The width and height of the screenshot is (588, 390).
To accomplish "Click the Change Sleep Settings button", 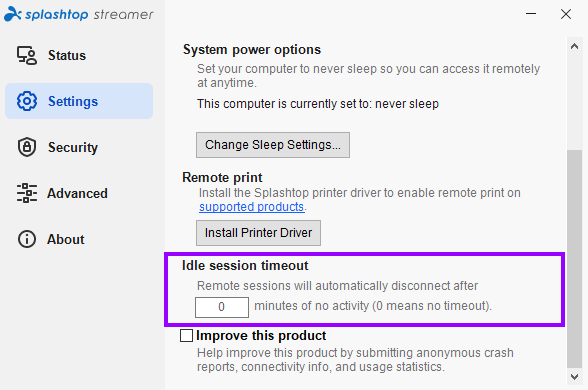I will 273,145.
